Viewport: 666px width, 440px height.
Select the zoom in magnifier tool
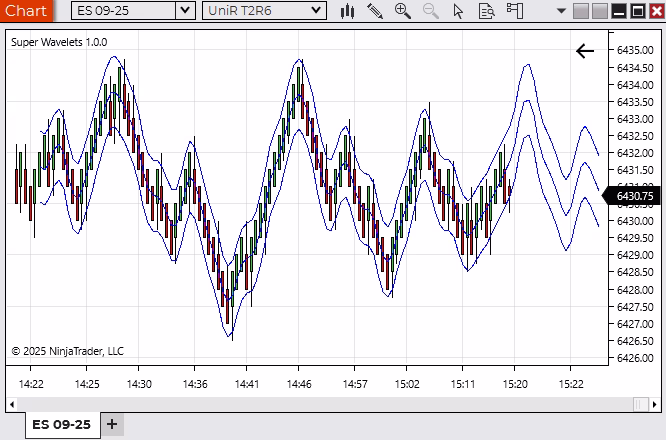[403, 11]
